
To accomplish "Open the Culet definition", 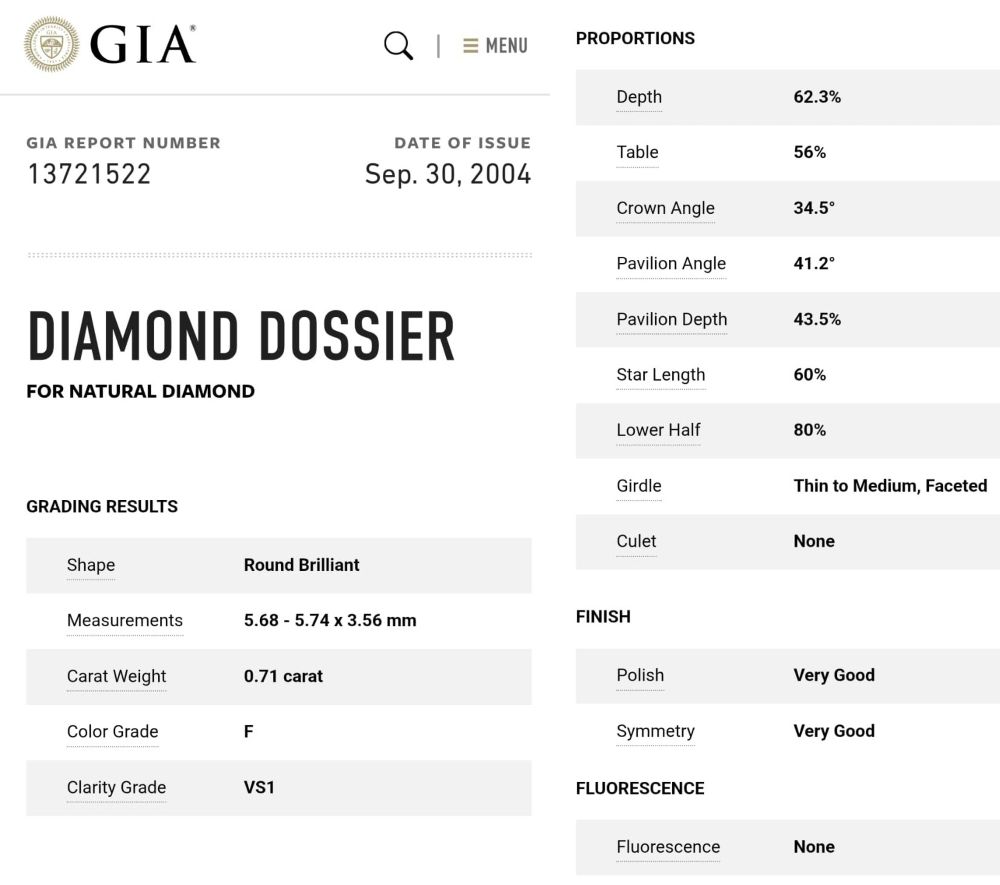I will pos(637,542).
